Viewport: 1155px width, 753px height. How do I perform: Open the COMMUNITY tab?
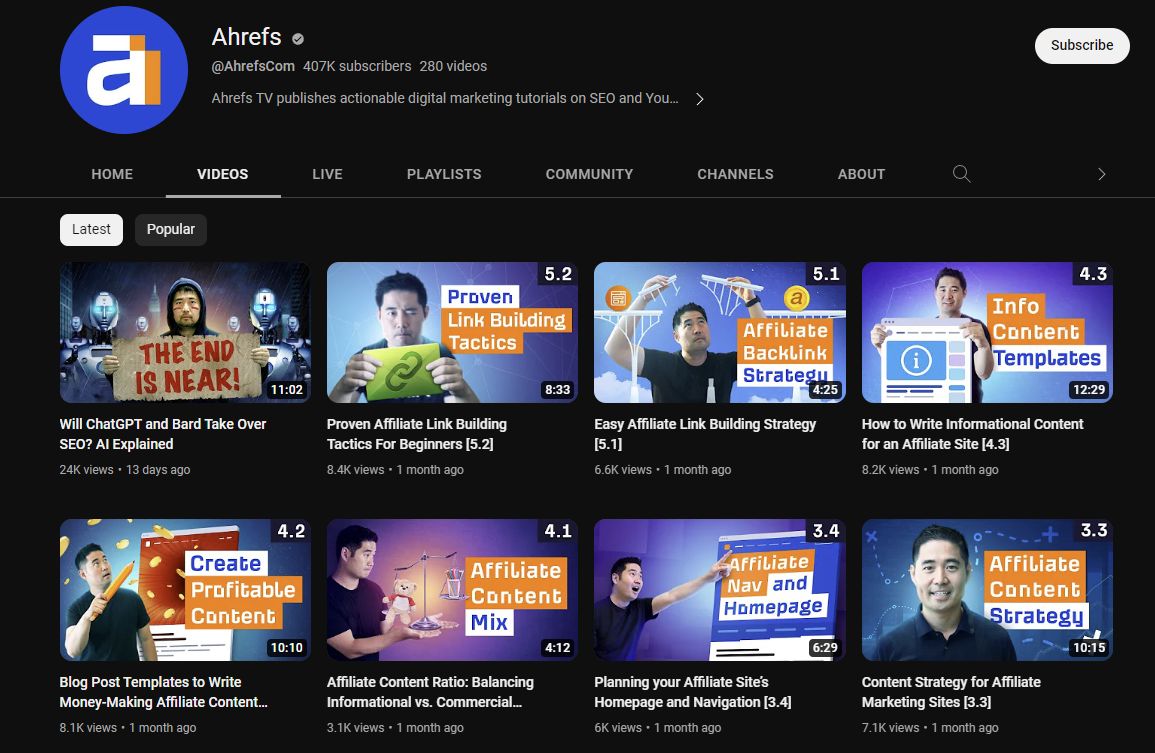click(x=589, y=174)
